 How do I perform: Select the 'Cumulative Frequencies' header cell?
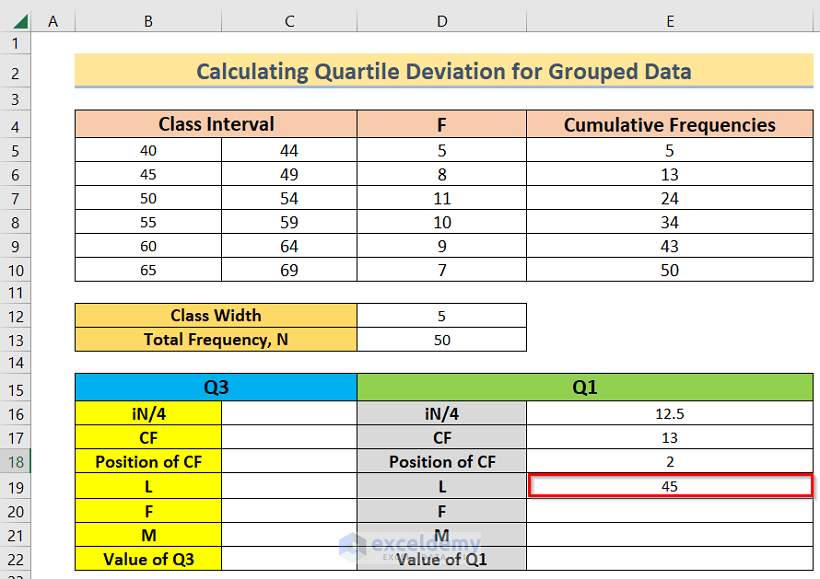tap(670, 124)
